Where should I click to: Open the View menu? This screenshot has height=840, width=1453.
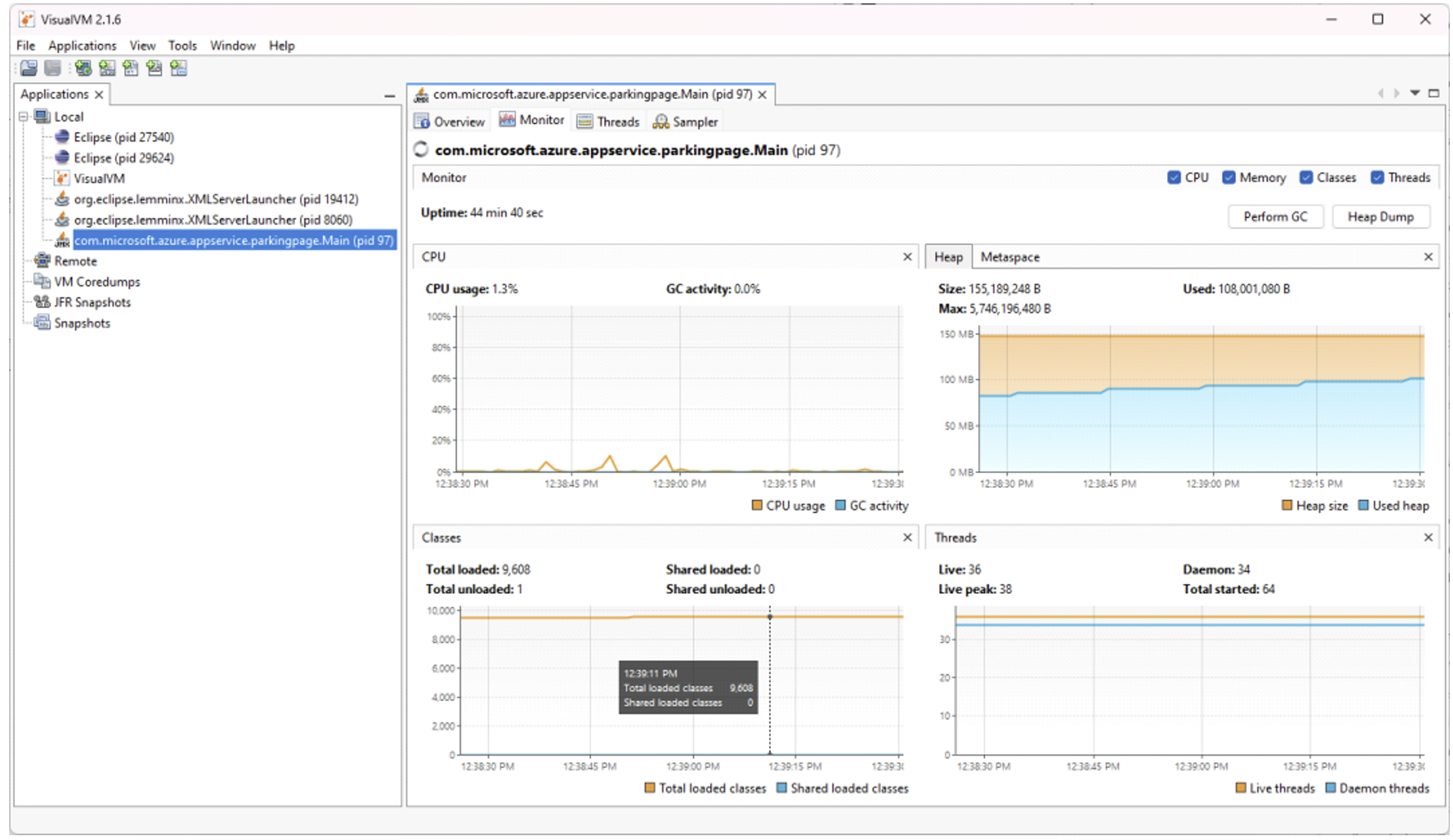point(143,46)
